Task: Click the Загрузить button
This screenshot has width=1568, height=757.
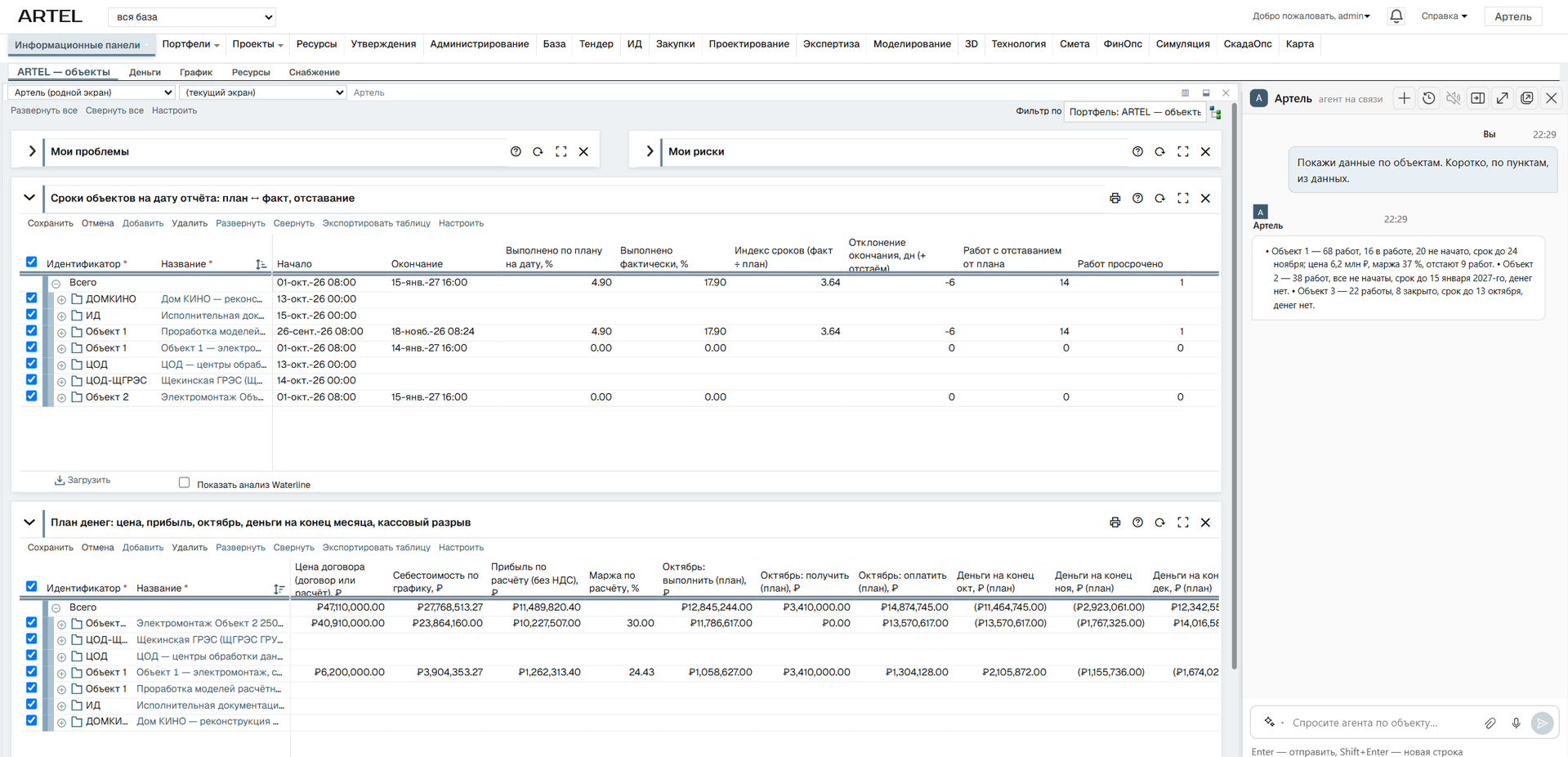Action: pos(83,480)
